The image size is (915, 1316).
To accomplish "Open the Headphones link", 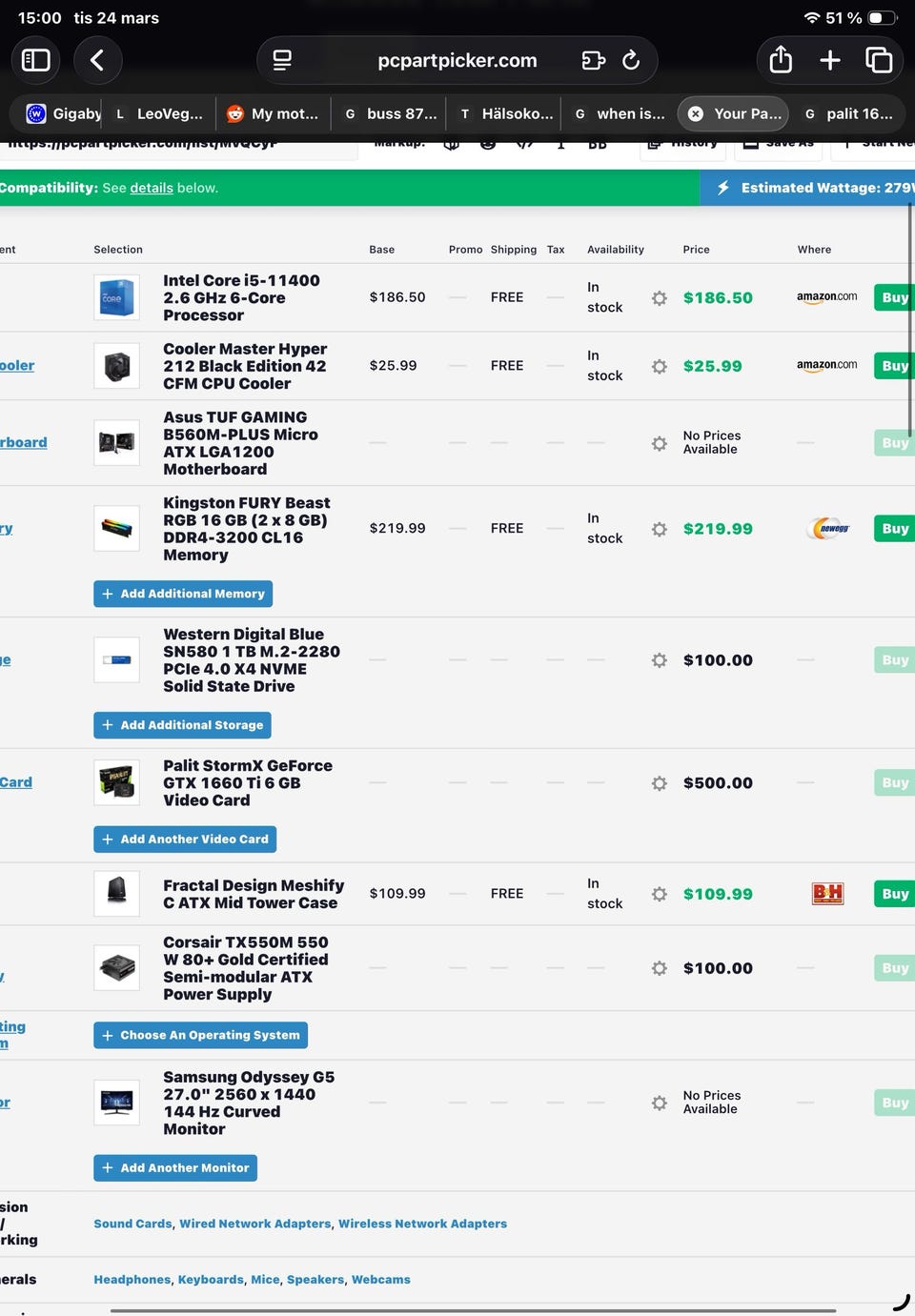I will point(132,1280).
